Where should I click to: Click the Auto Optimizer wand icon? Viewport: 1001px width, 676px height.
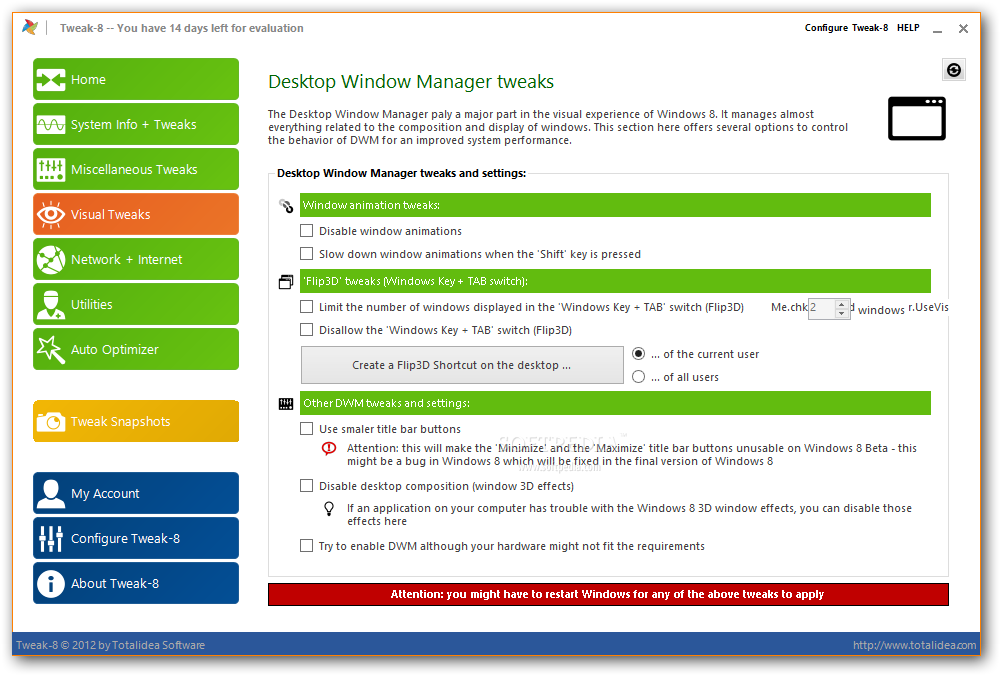(50, 350)
